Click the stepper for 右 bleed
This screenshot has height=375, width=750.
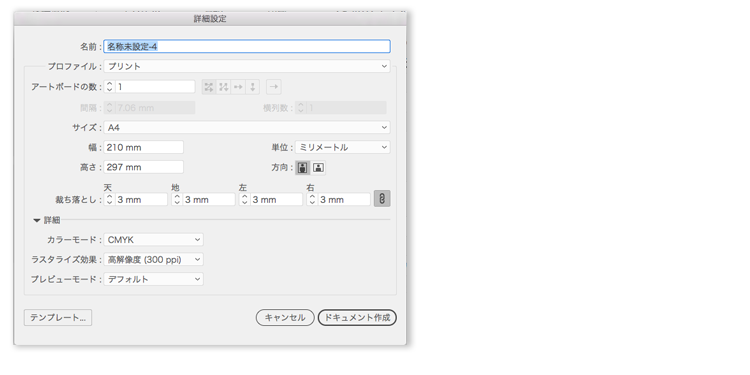[312, 199]
